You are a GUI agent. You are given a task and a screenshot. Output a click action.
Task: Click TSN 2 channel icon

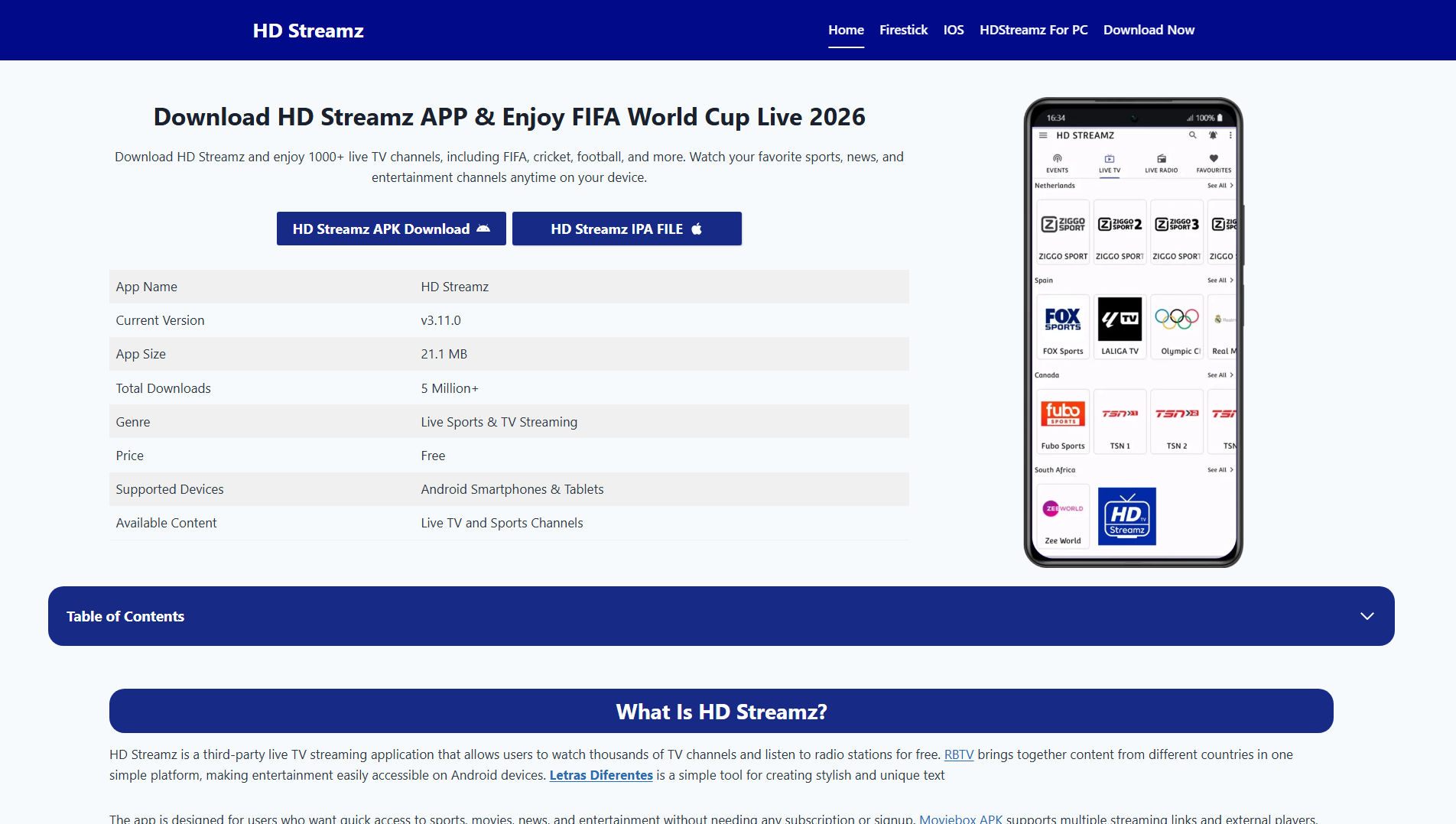click(x=1177, y=414)
